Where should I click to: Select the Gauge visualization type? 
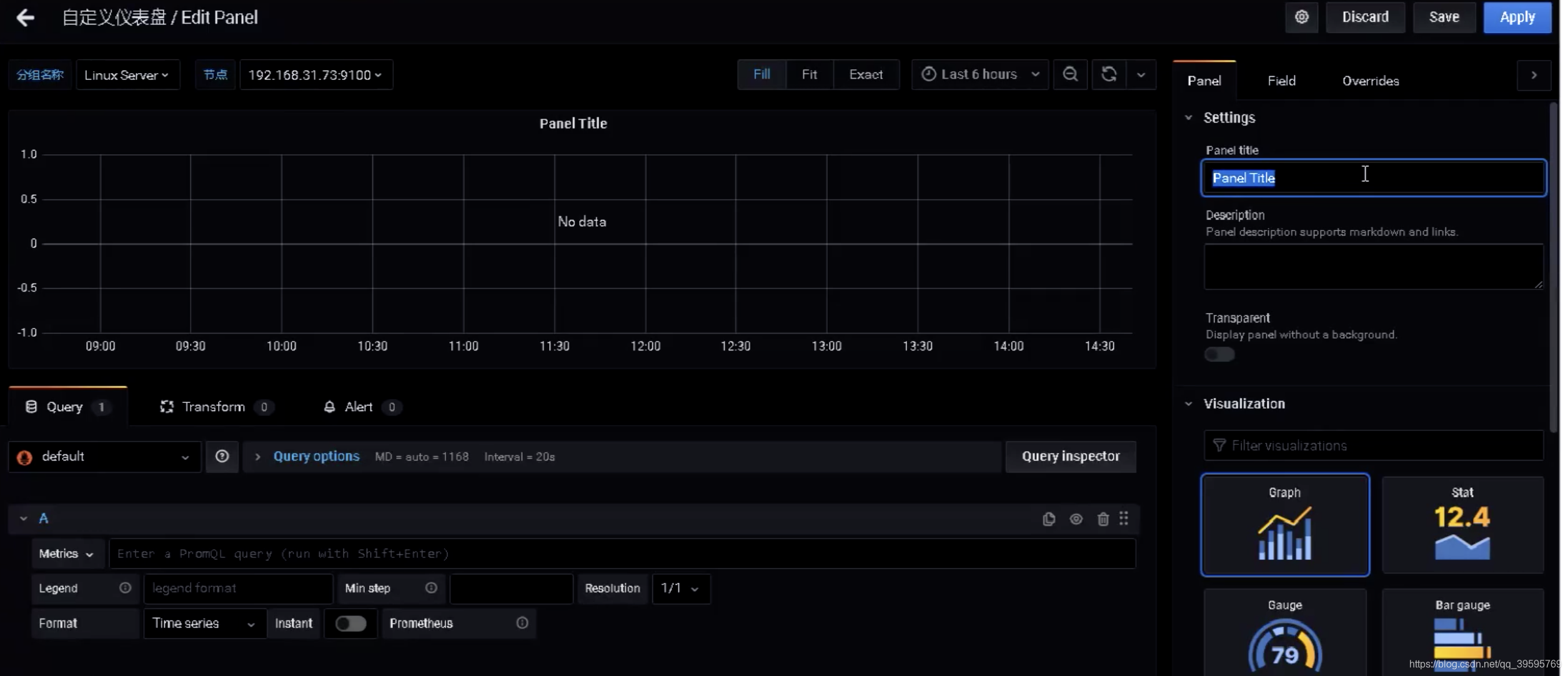pos(1285,635)
